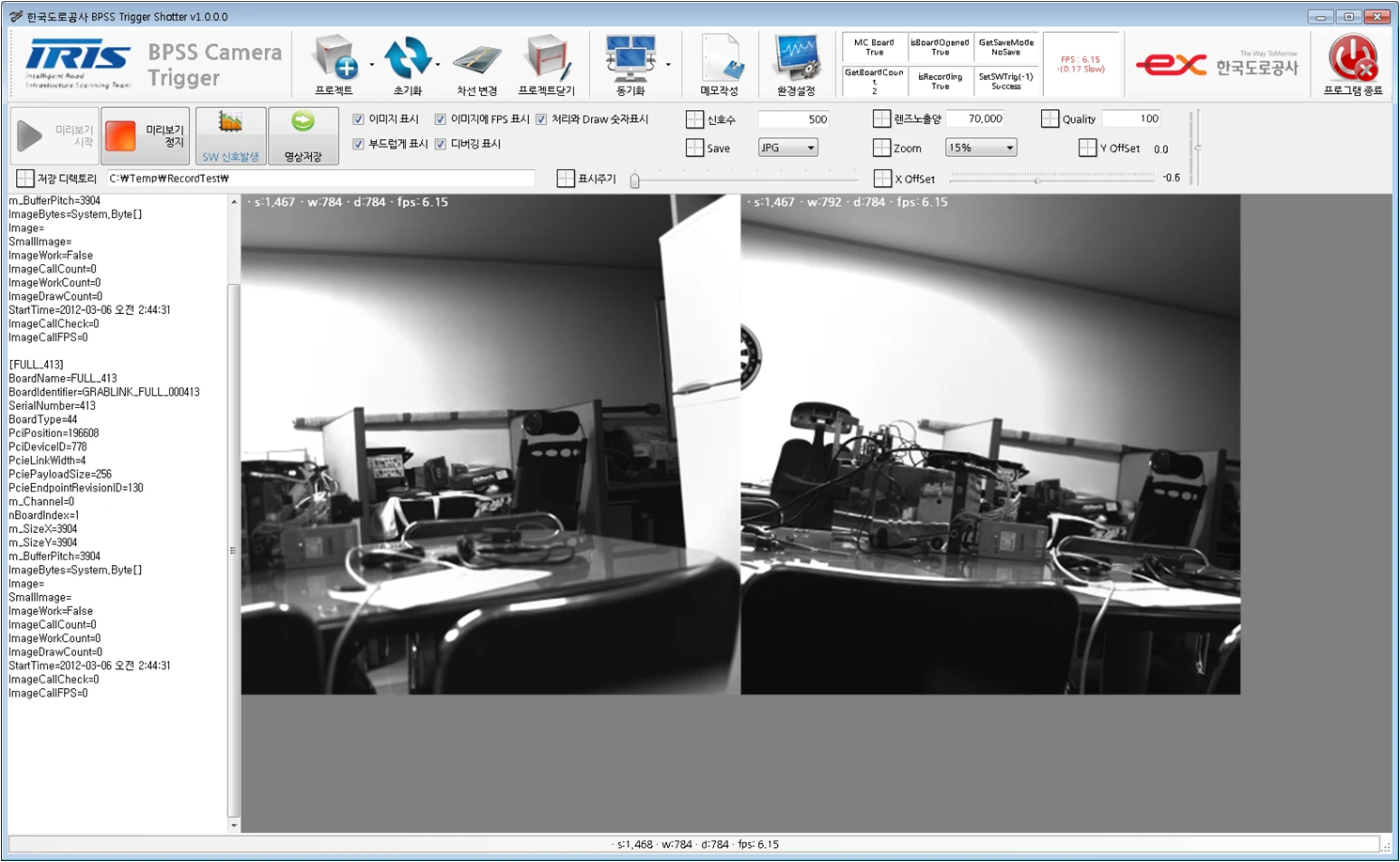Expand the 프로젝트 dropdown arrow
1400x862 pixels.
(x=371, y=65)
